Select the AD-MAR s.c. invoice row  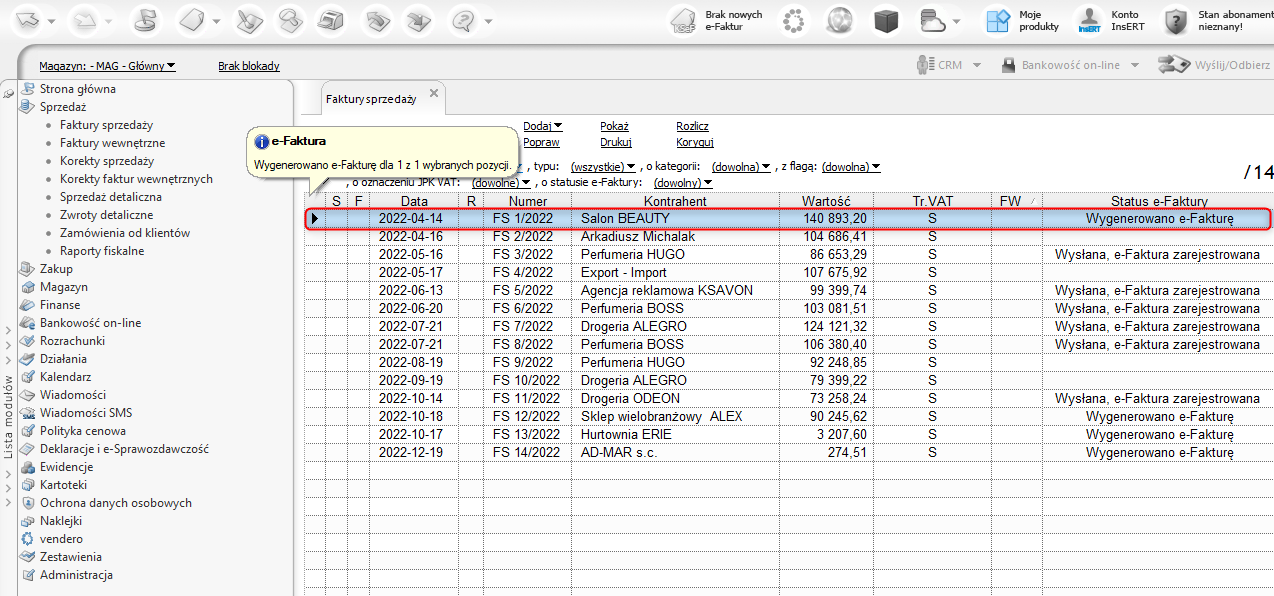788,452
